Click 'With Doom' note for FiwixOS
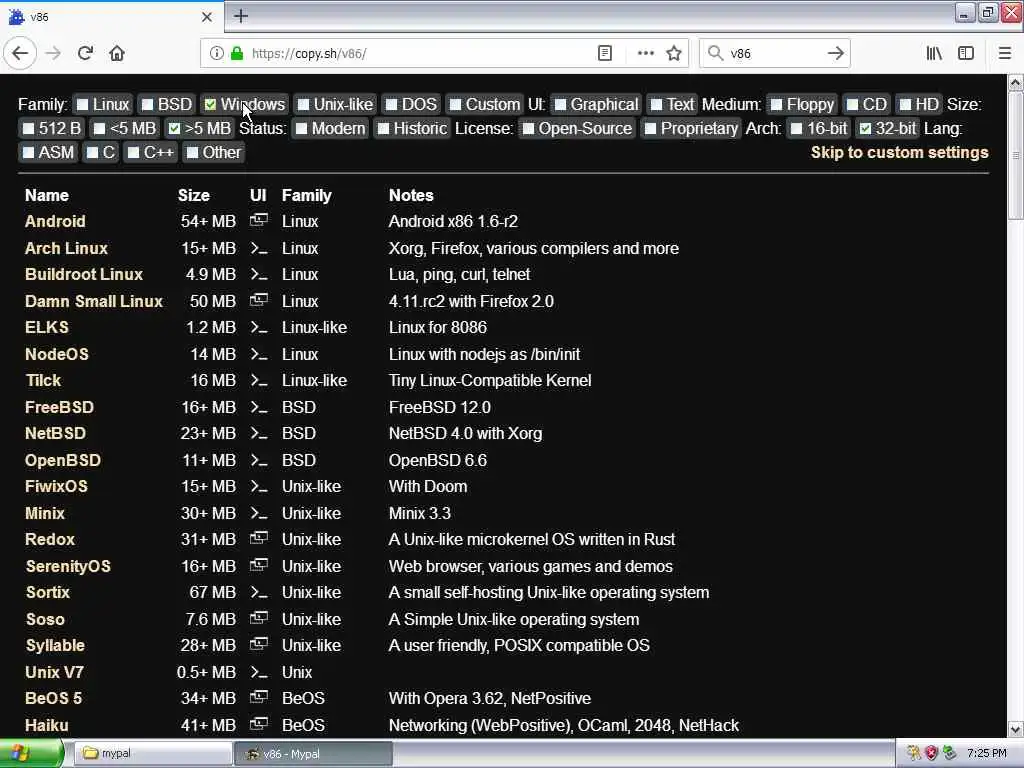This screenshot has width=1024, height=768. point(428,487)
